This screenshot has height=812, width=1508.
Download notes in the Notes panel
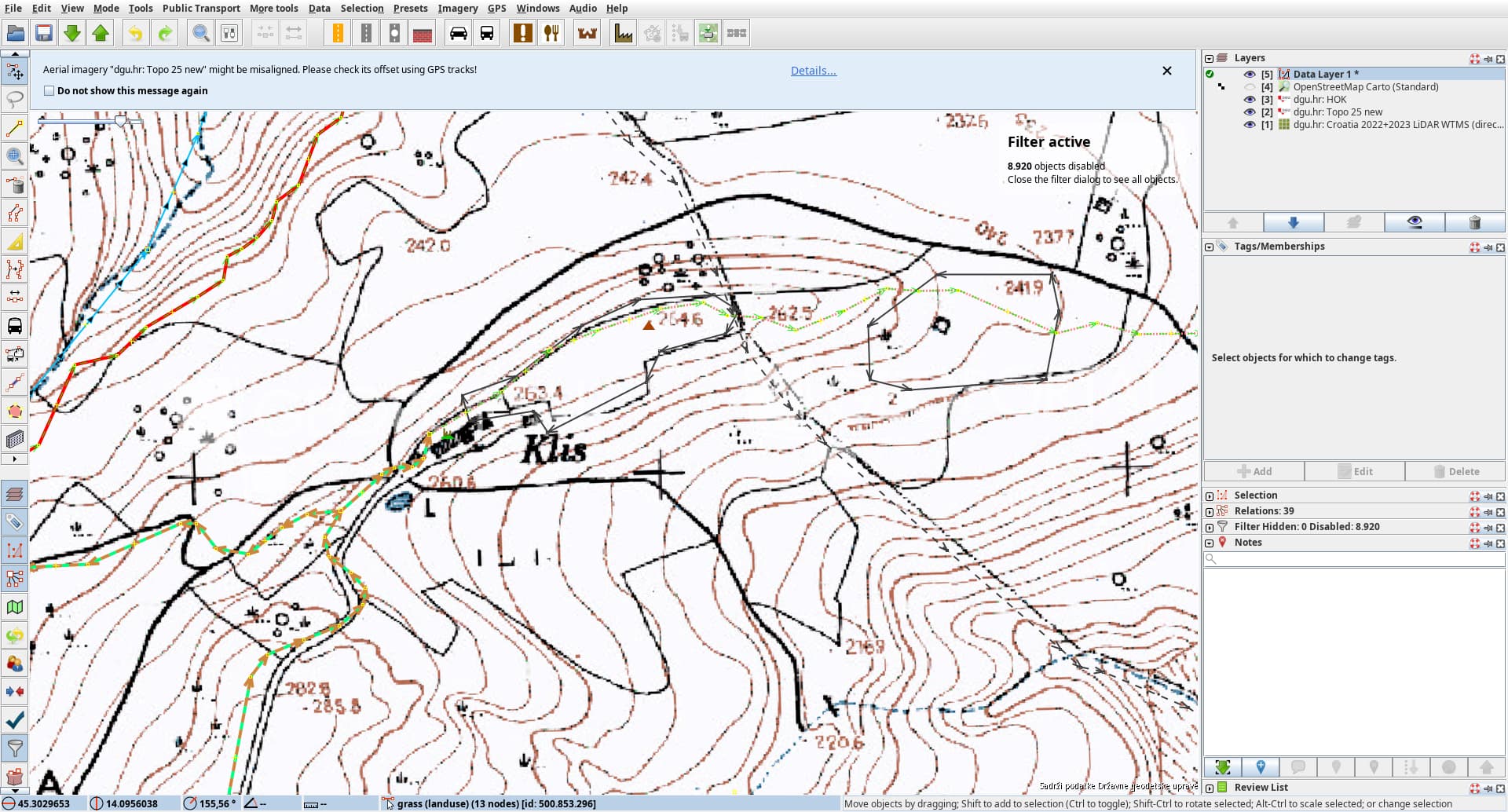pos(1223,767)
